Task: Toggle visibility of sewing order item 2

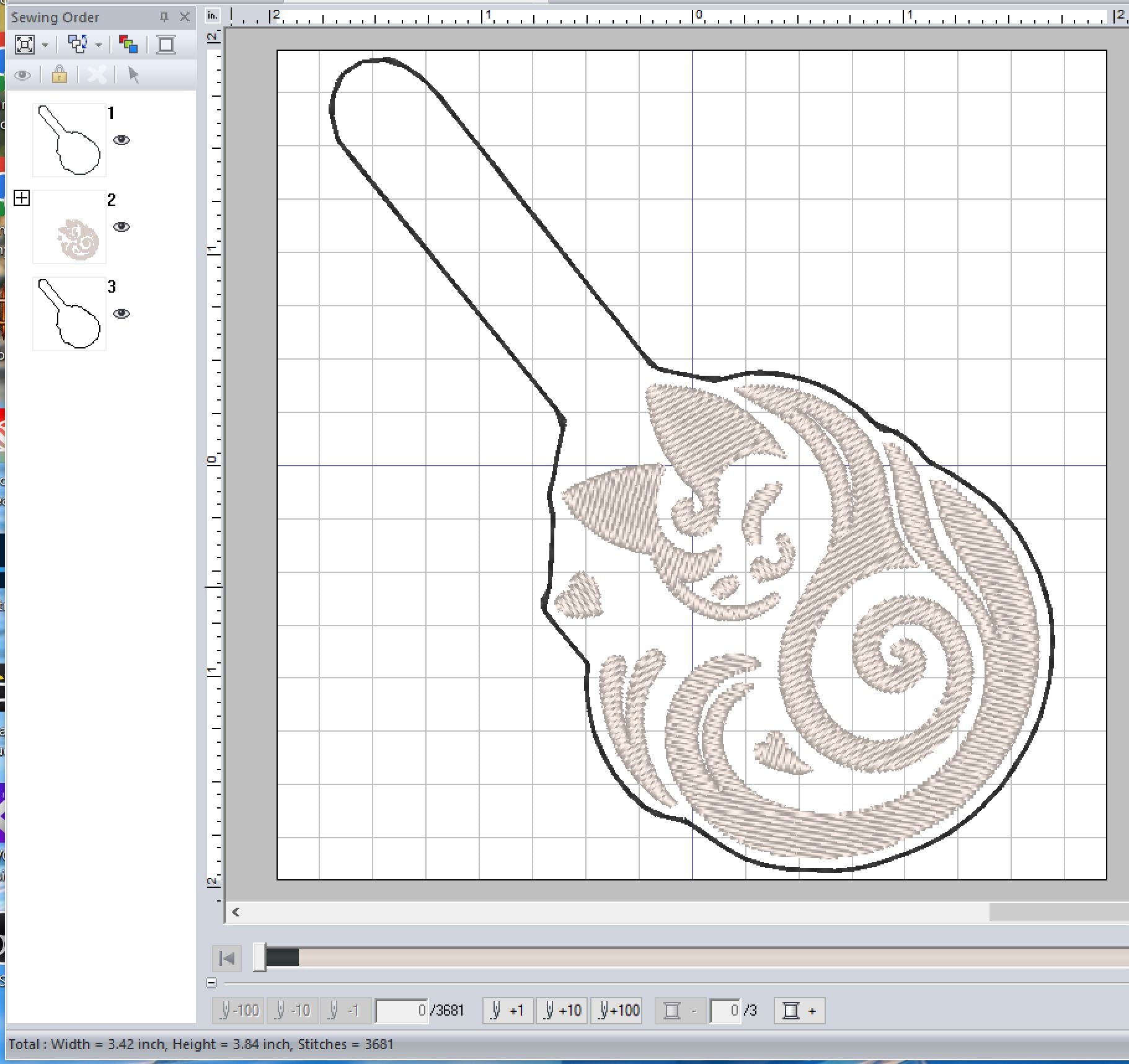Action: click(x=122, y=227)
